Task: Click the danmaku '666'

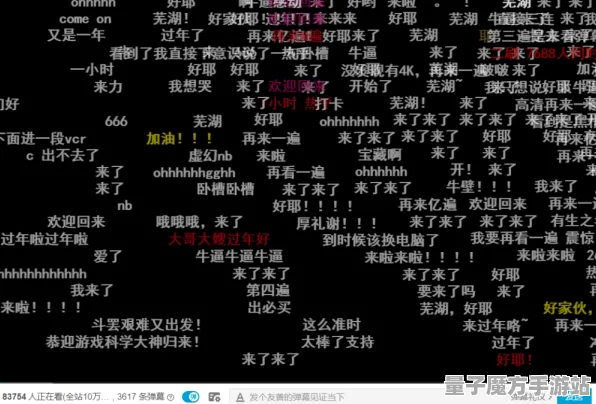Action: [x=116, y=122]
